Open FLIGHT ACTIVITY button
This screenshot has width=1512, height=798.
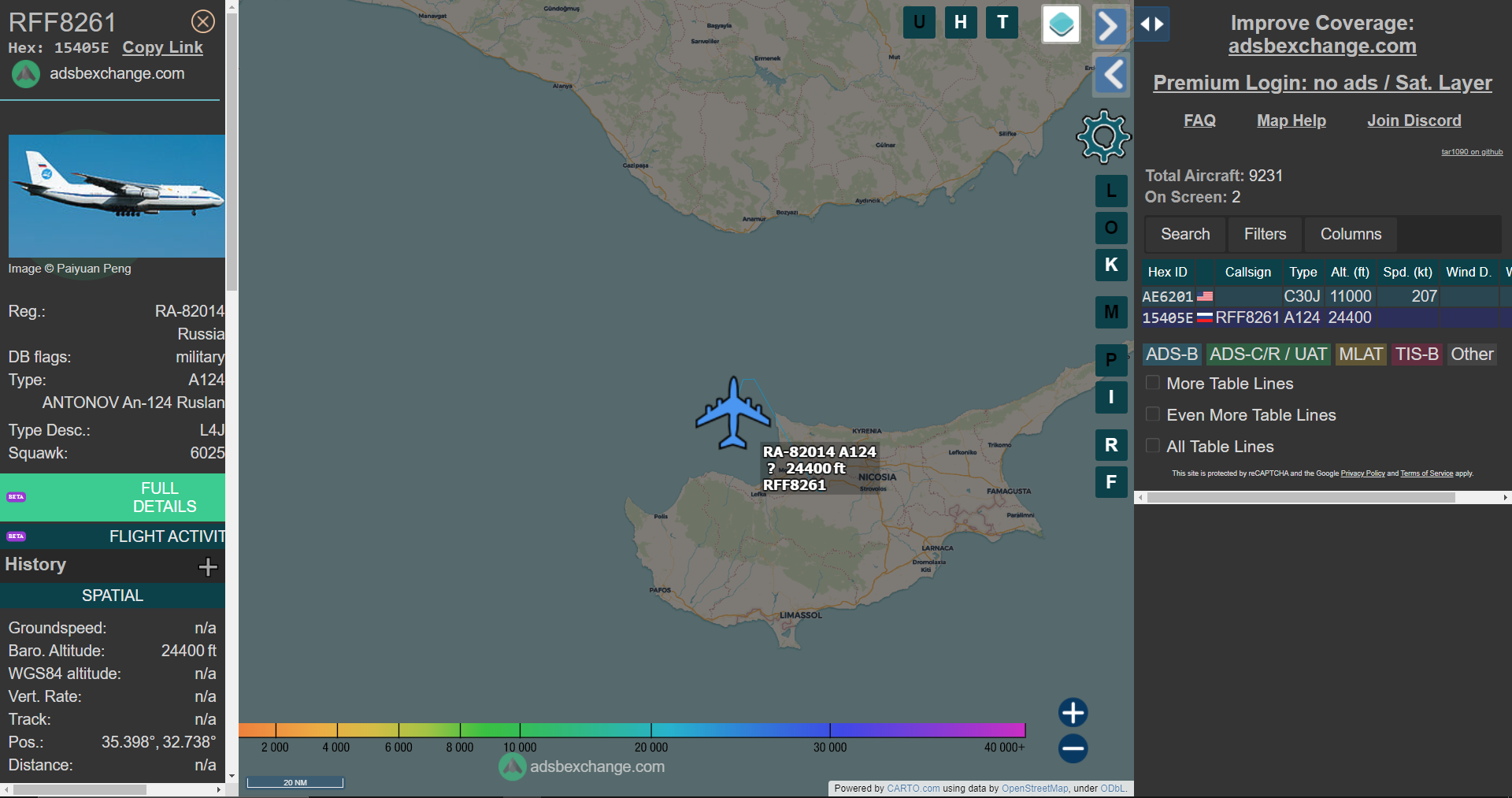coord(113,536)
